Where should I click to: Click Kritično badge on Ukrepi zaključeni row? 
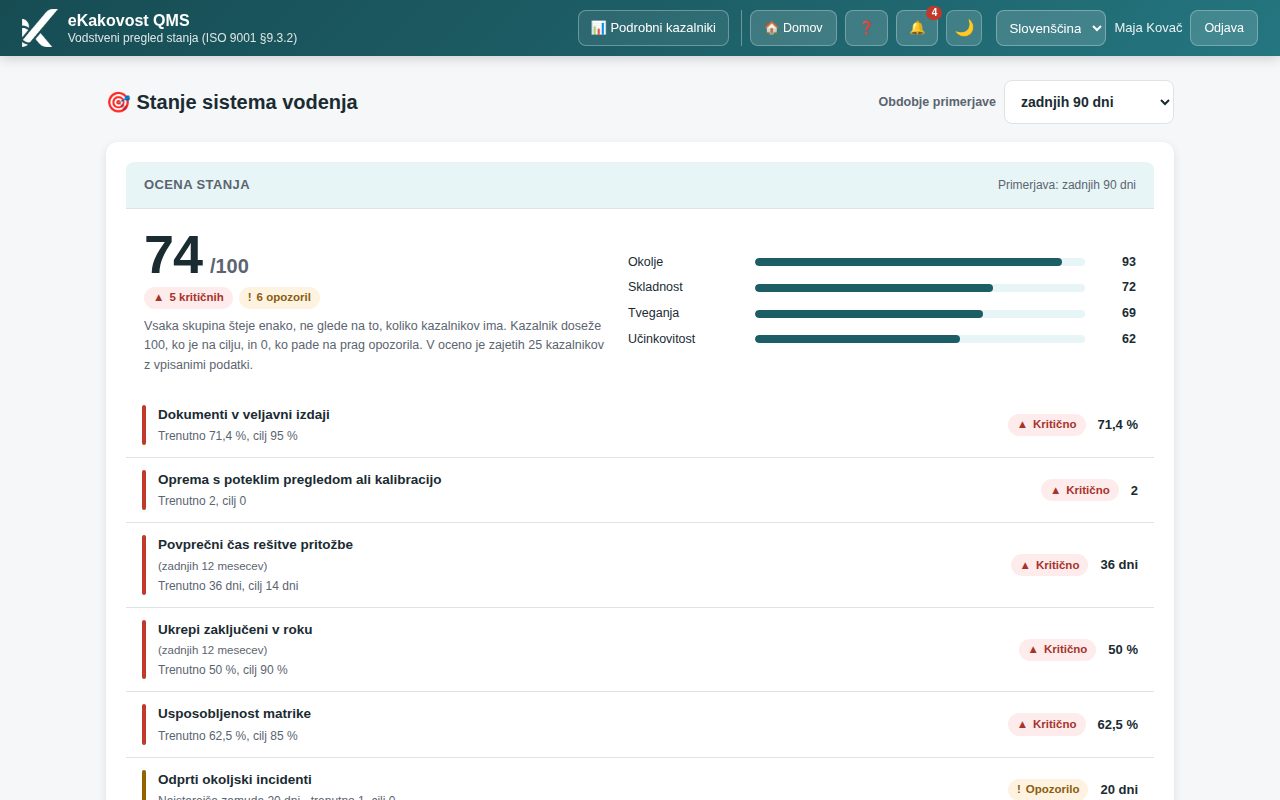click(x=1058, y=650)
